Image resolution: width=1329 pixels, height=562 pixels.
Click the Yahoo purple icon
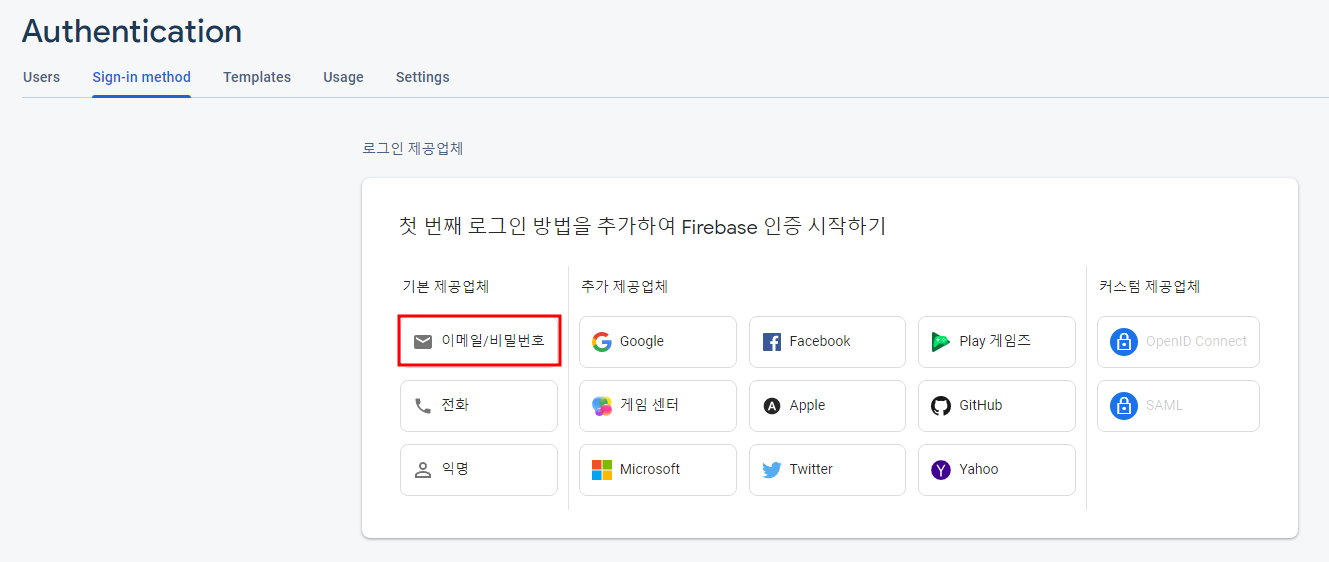pyautogui.click(x=941, y=470)
